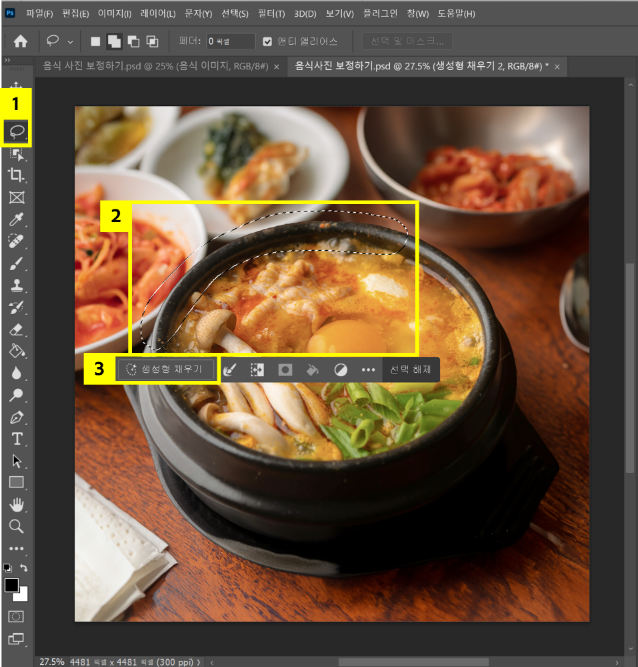Close the 25% document tab
638x667 pixels.
pos(276,67)
